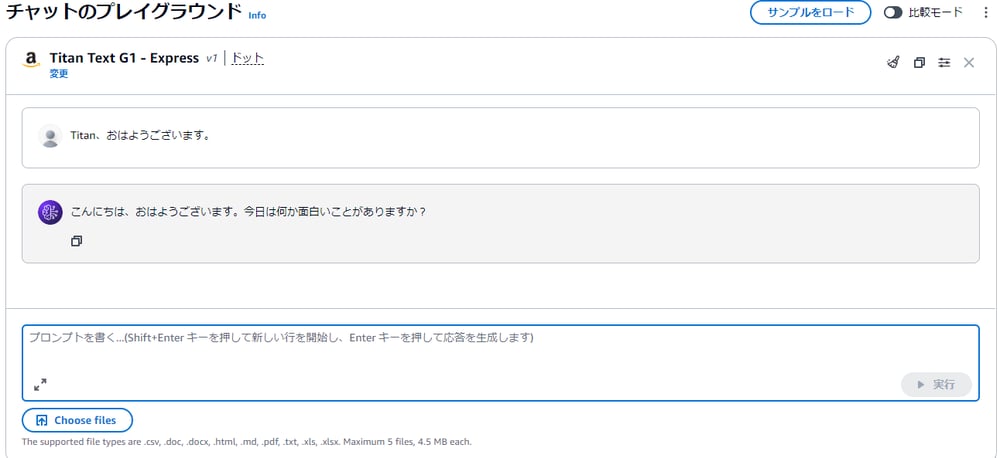Viewport: 1000px width, 458px height.
Task: Close the Titan Text model panel
Action: tap(969, 63)
